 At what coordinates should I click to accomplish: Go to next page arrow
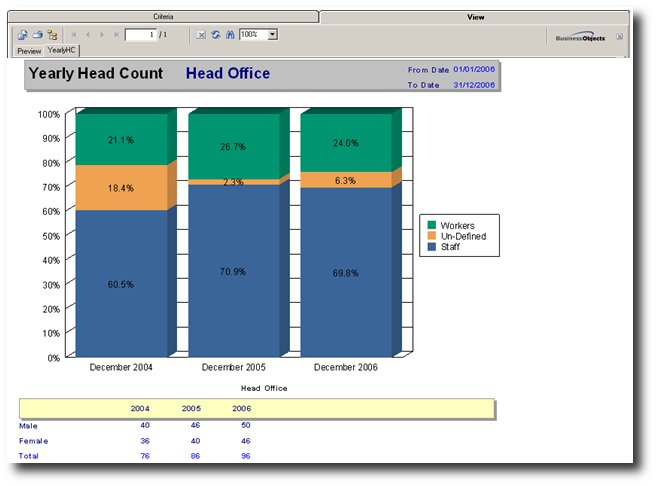[x=102, y=35]
